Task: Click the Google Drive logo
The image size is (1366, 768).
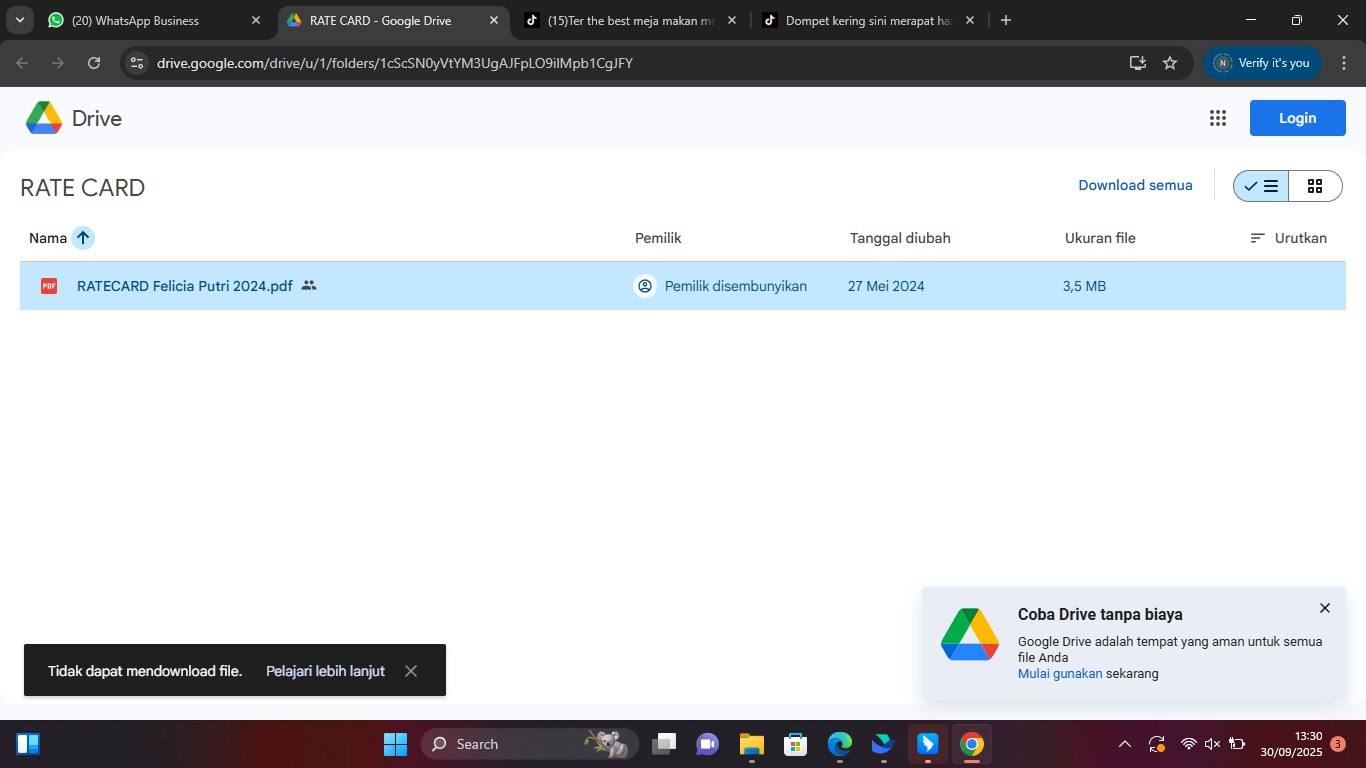Action: 44,118
